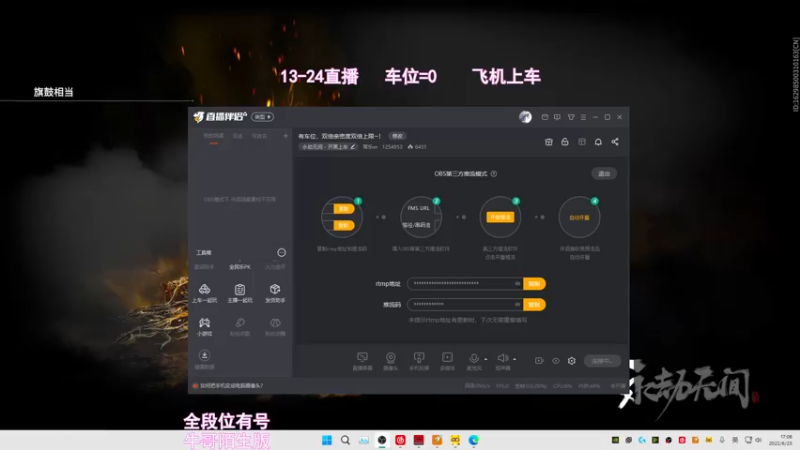Open the dimmed crown tool in toolbox
The width and height of the screenshot is (800, 450).
275,327
